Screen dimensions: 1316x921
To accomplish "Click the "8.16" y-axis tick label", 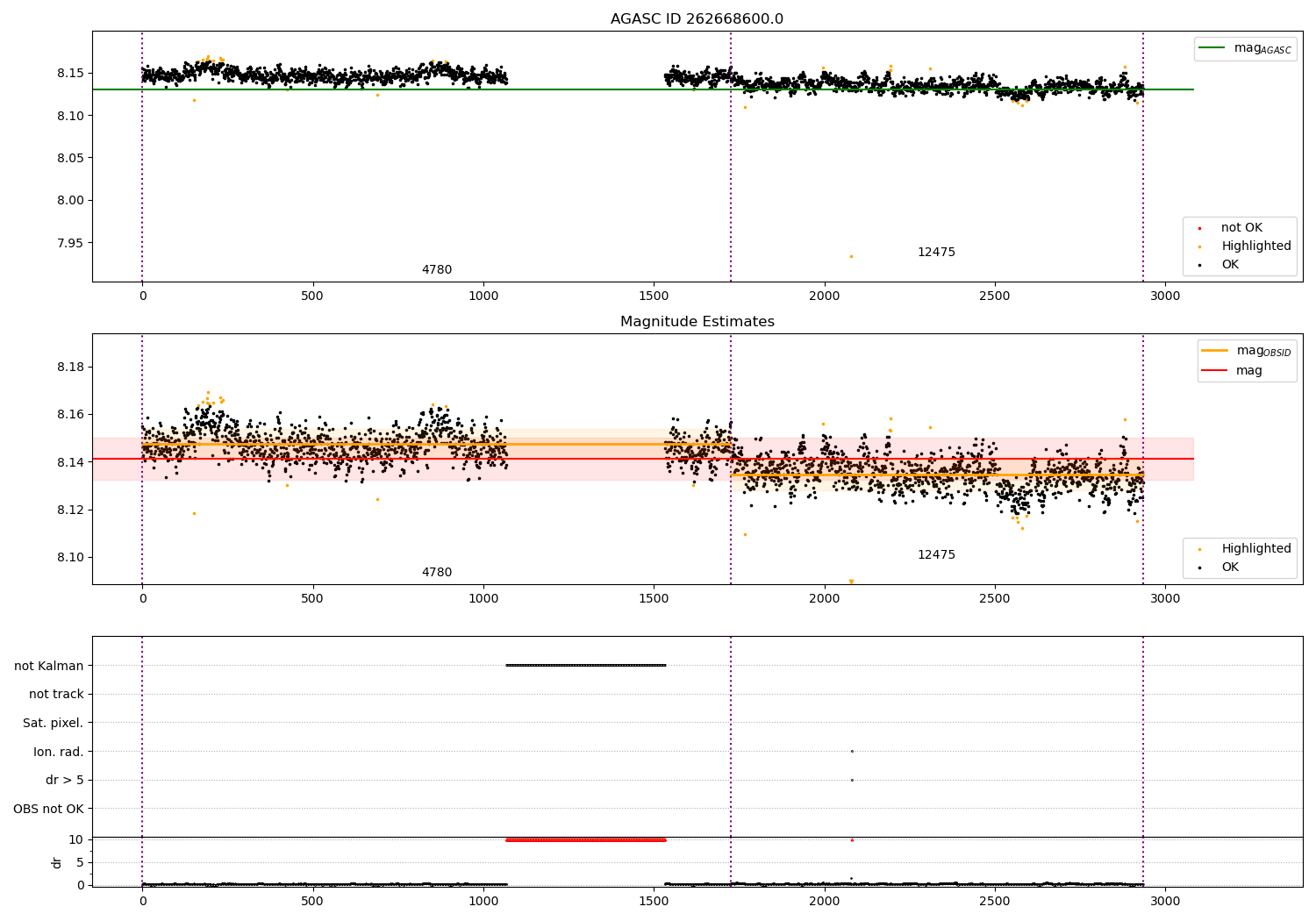I will (70, 414).
